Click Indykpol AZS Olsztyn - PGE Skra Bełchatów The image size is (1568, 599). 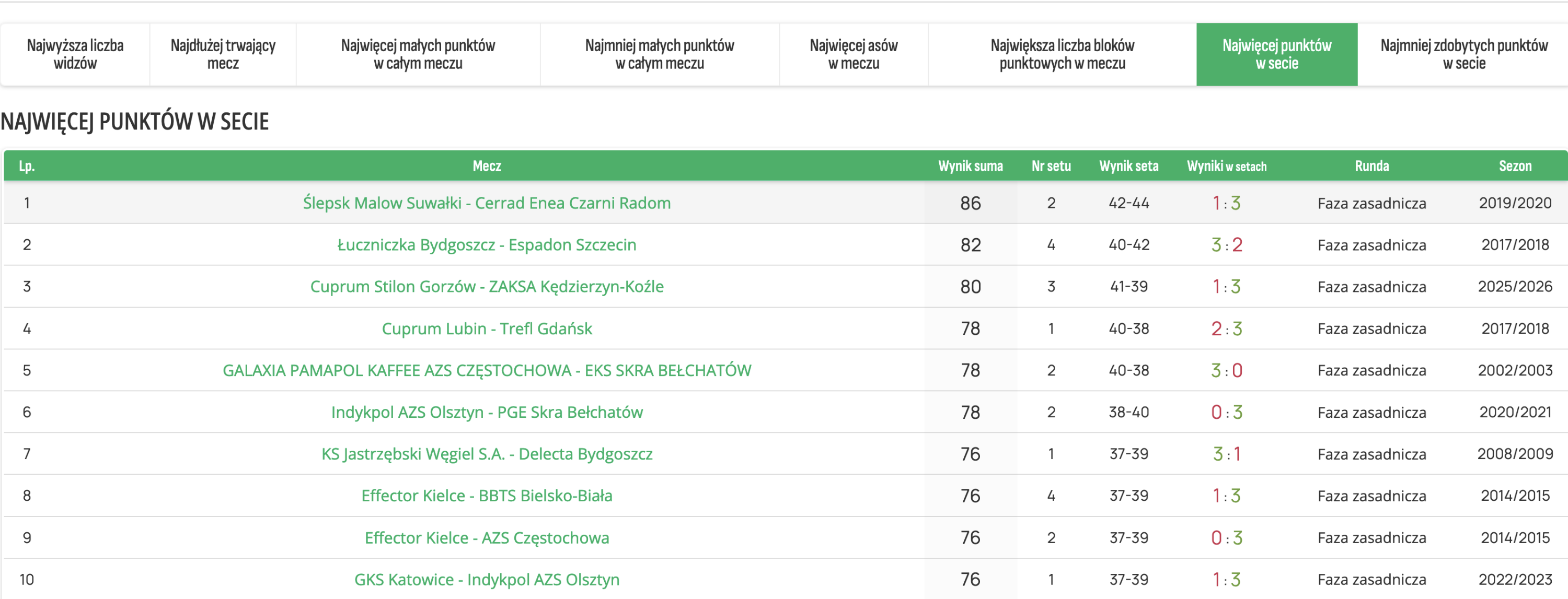coord(487,413)
